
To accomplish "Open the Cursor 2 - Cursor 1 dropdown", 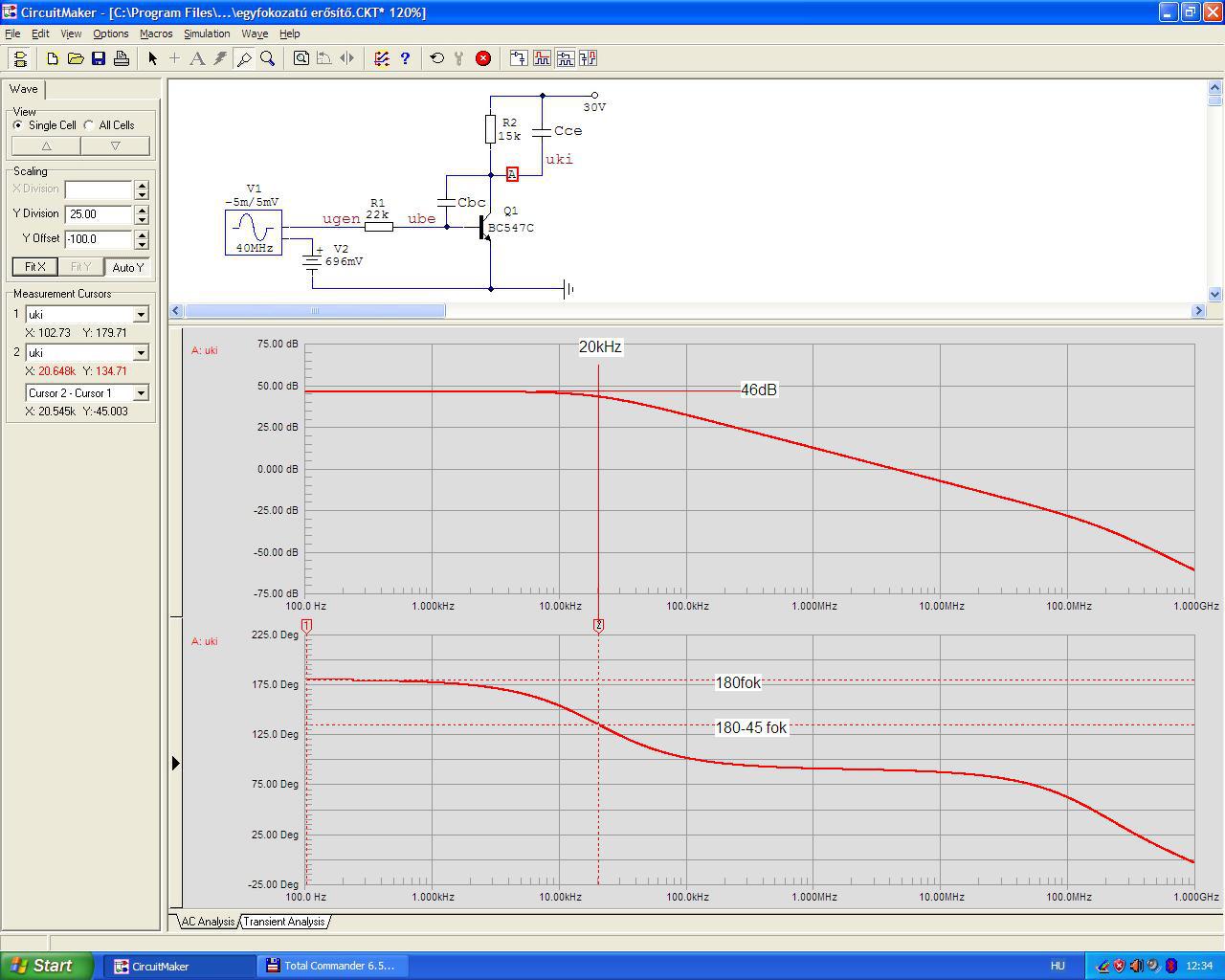I will (x=141, y=393).
